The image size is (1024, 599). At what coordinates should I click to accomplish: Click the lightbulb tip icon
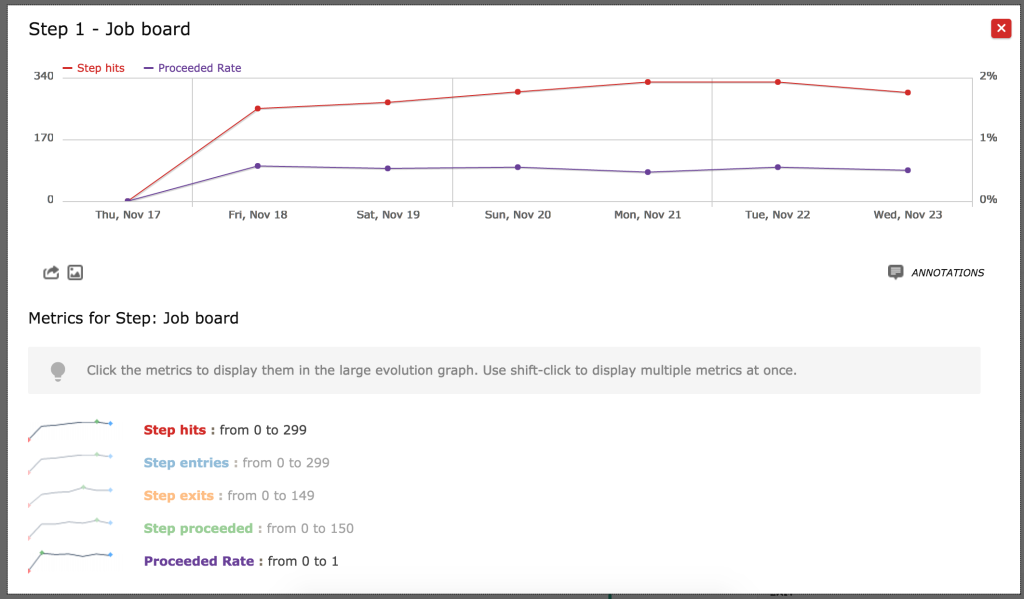pos(58,370)
